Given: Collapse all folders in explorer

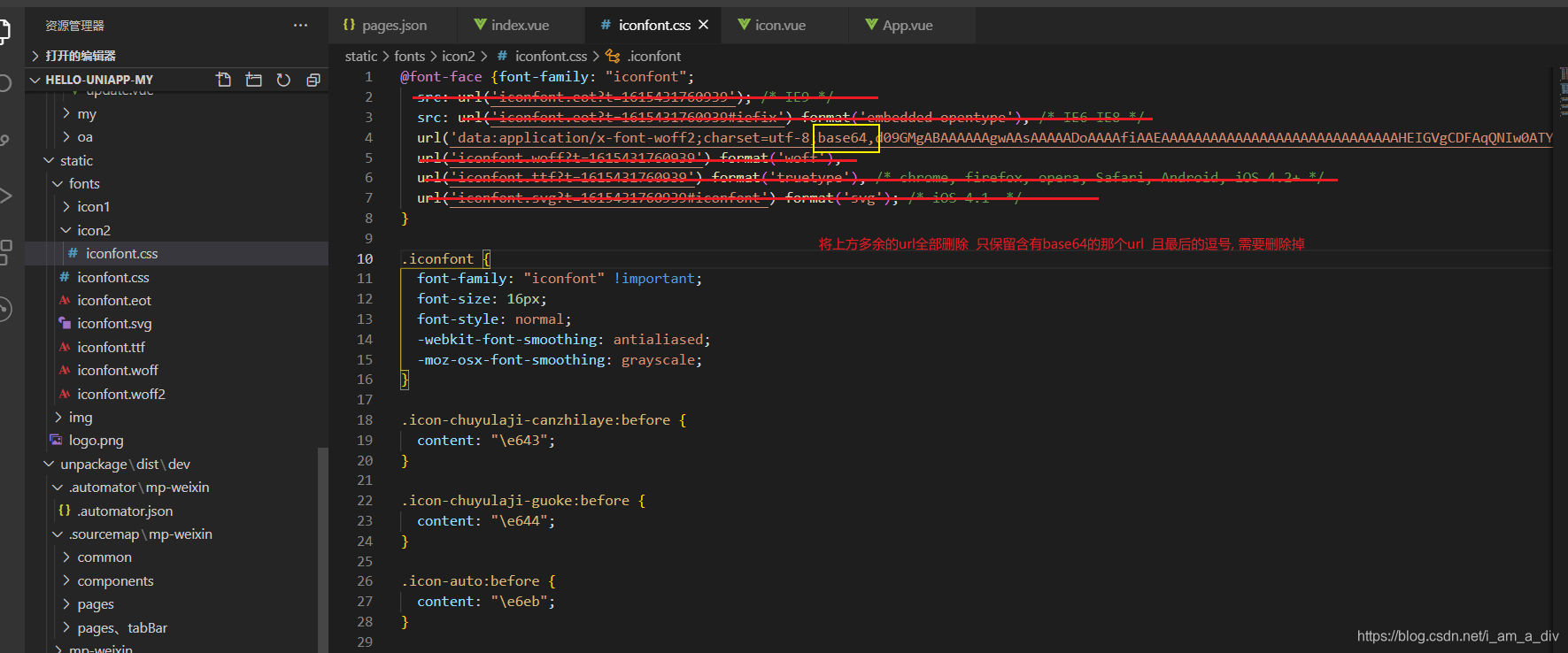Looking at the screenshot, I should point(313,80).
